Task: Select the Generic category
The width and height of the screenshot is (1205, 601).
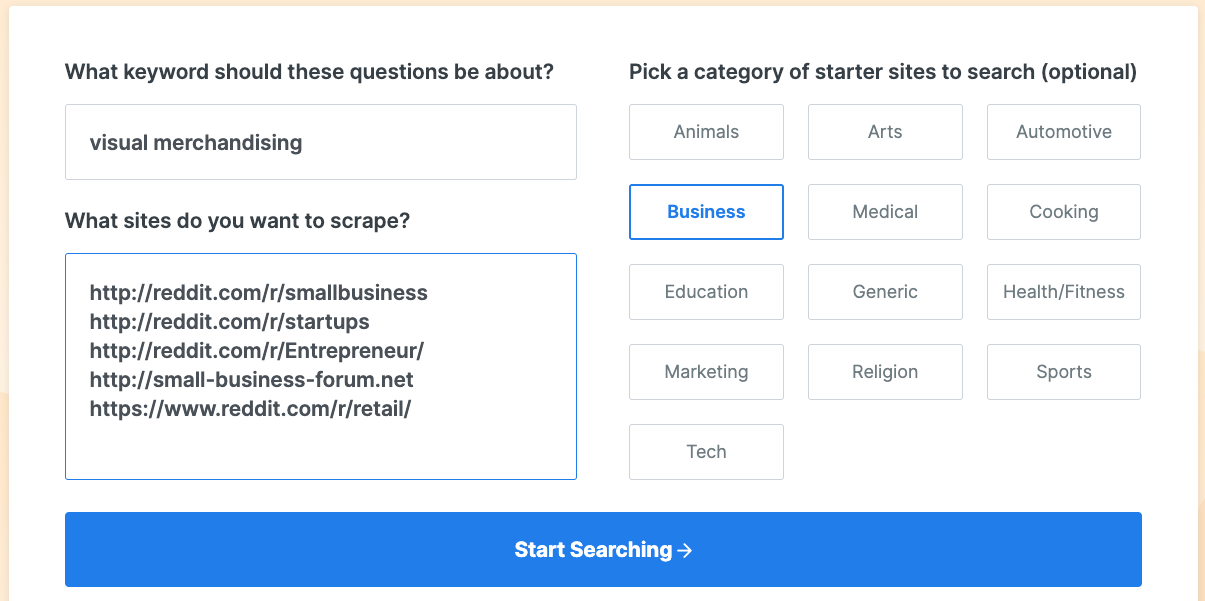Action: (885, 292)
